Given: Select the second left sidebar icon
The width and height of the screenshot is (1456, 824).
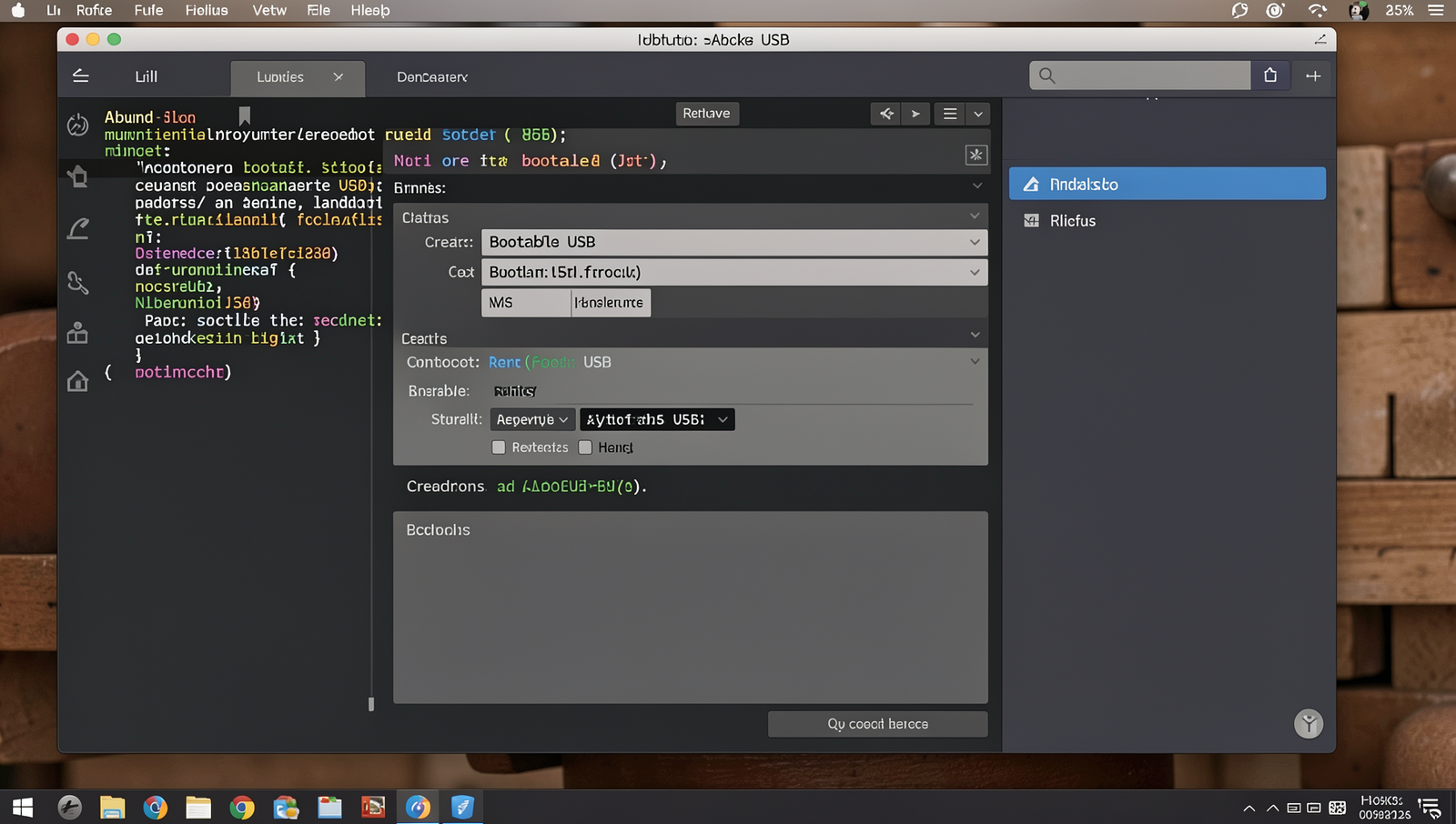Looking at the screenshot, I should click(x=78, y=176).
